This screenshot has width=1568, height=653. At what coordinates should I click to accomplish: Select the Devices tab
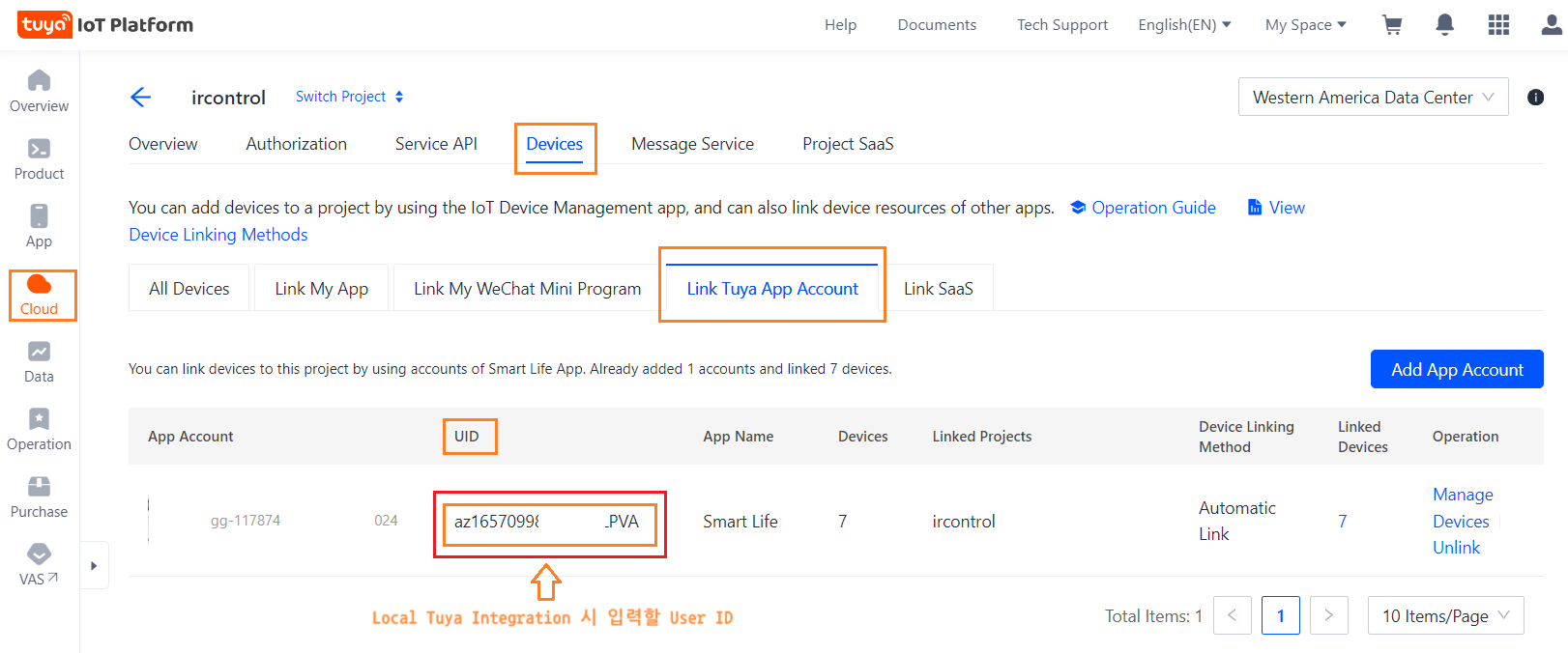pos(555,145)
